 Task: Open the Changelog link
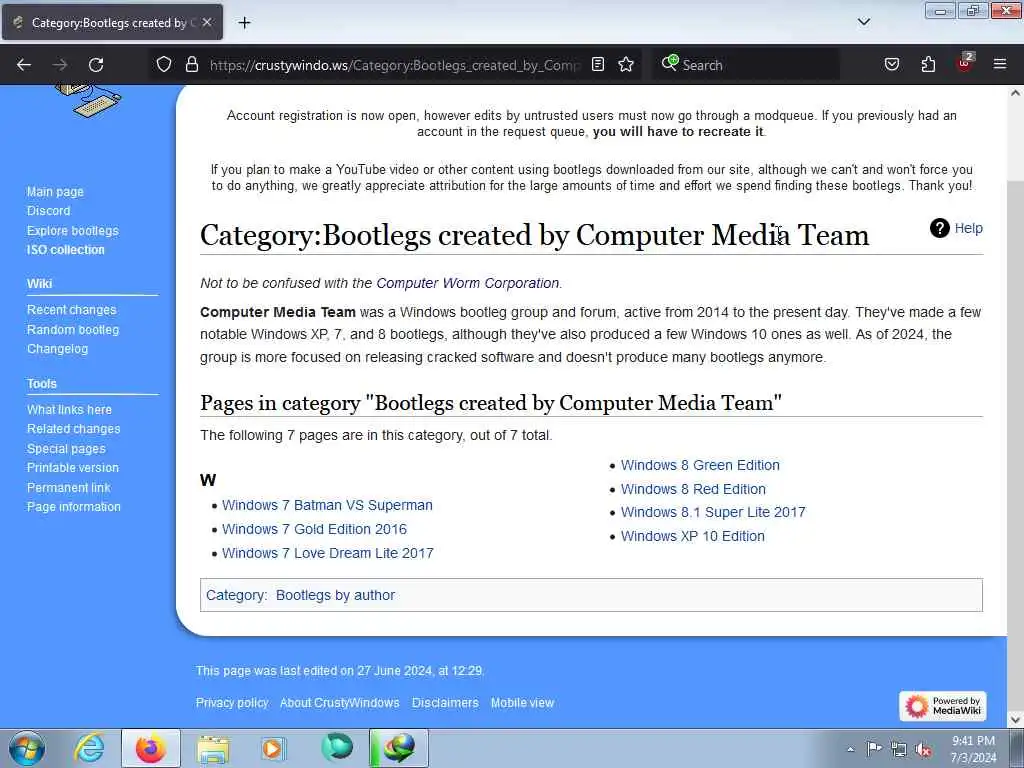click(57, 349)
